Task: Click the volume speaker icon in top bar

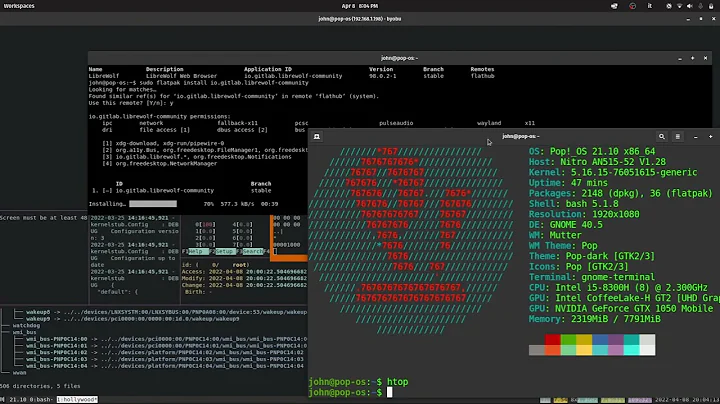Action: (x=689, y=6)
